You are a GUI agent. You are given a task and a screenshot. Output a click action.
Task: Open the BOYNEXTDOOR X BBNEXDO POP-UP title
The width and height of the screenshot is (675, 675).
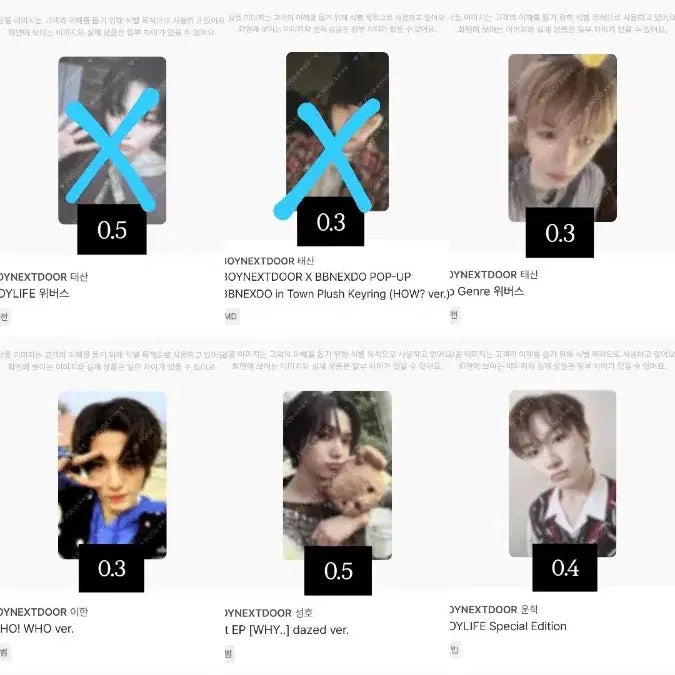click(318, 276)
